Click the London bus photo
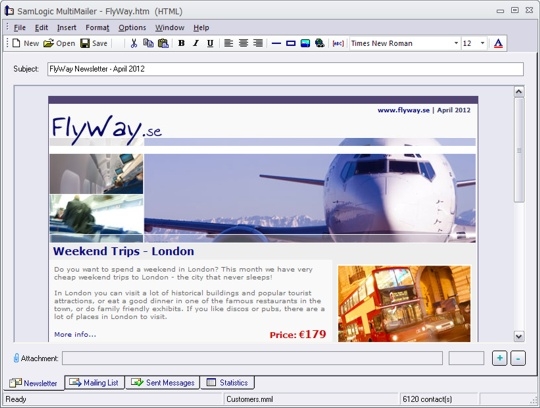540x408 pixels. pos(404,304)
